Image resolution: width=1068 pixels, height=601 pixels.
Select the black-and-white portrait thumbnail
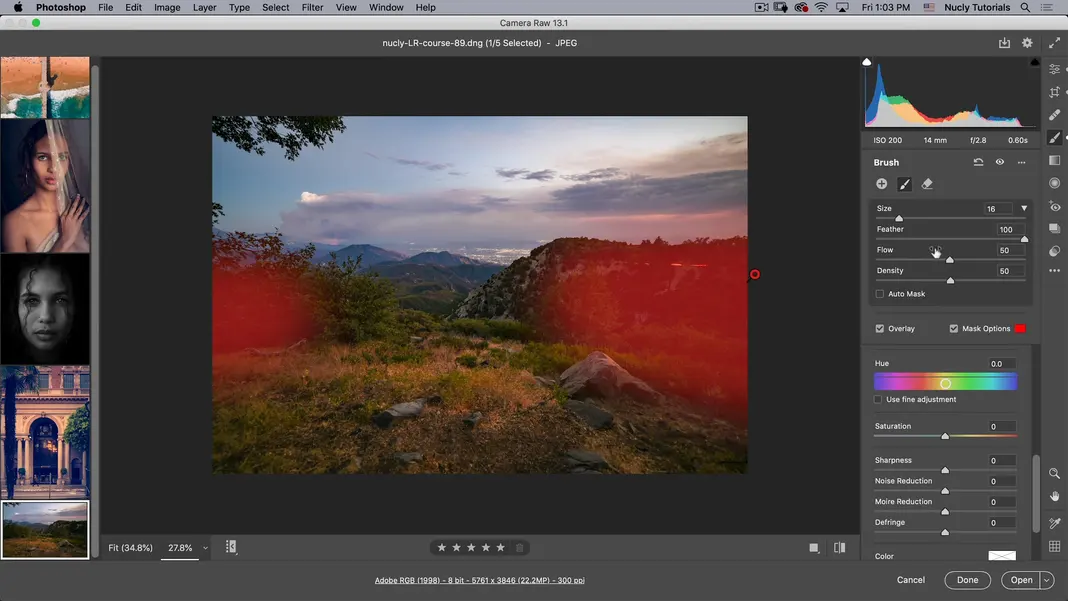[x=45, y=309]
